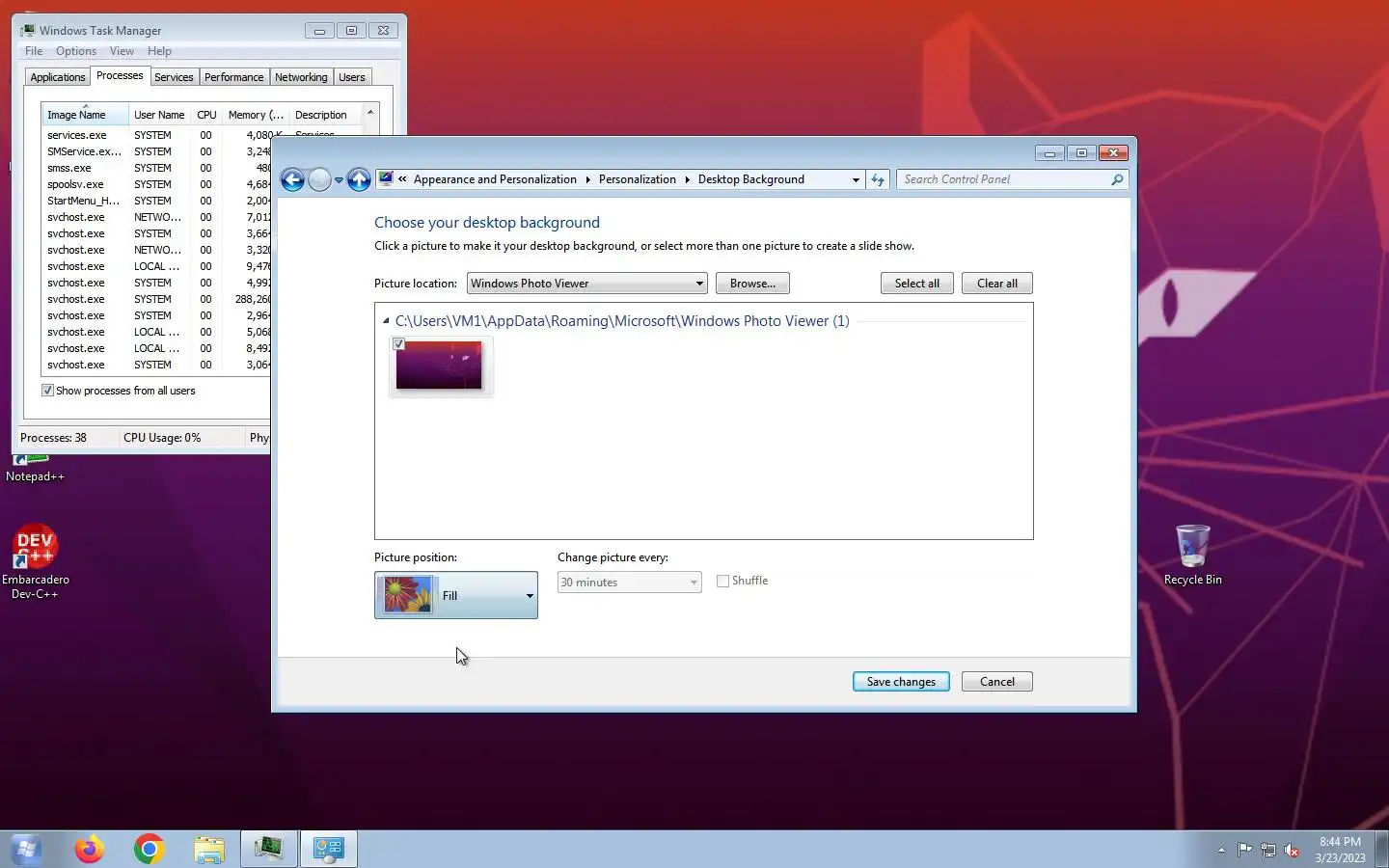Screen dimensions: 1389x868
Task: Open View menu in Task Manager
Action: 122,51
